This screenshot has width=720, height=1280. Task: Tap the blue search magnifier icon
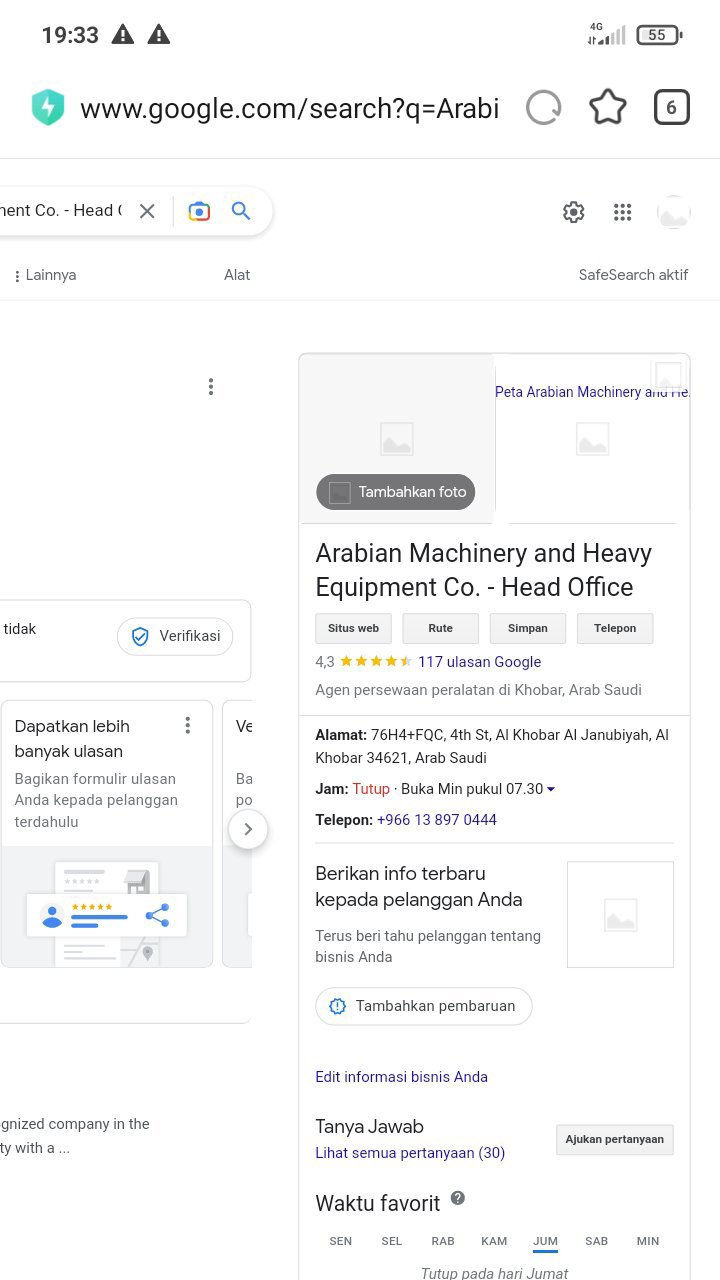[x=241, y=211]
